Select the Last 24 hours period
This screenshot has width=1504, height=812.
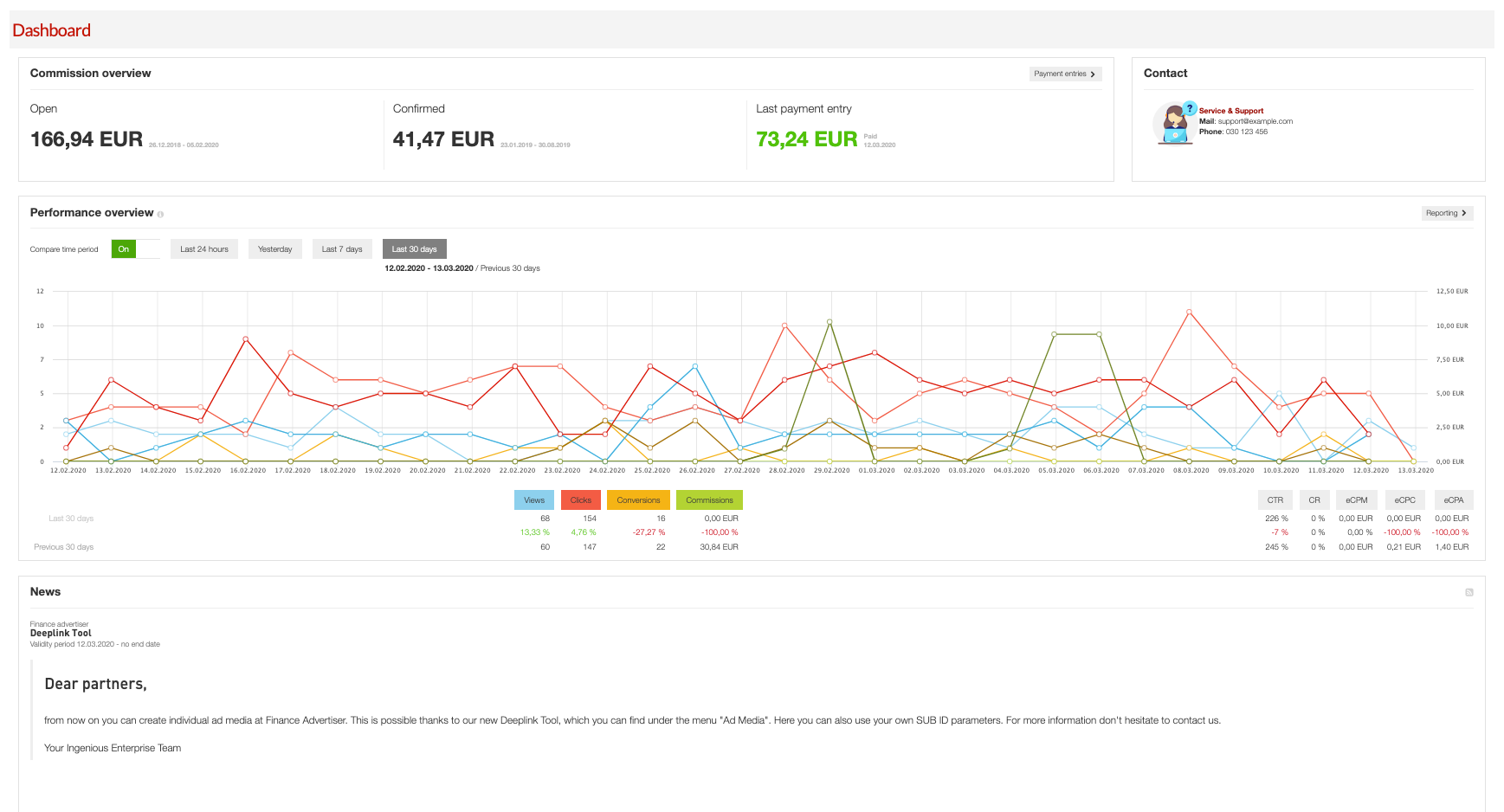point(204,249)
